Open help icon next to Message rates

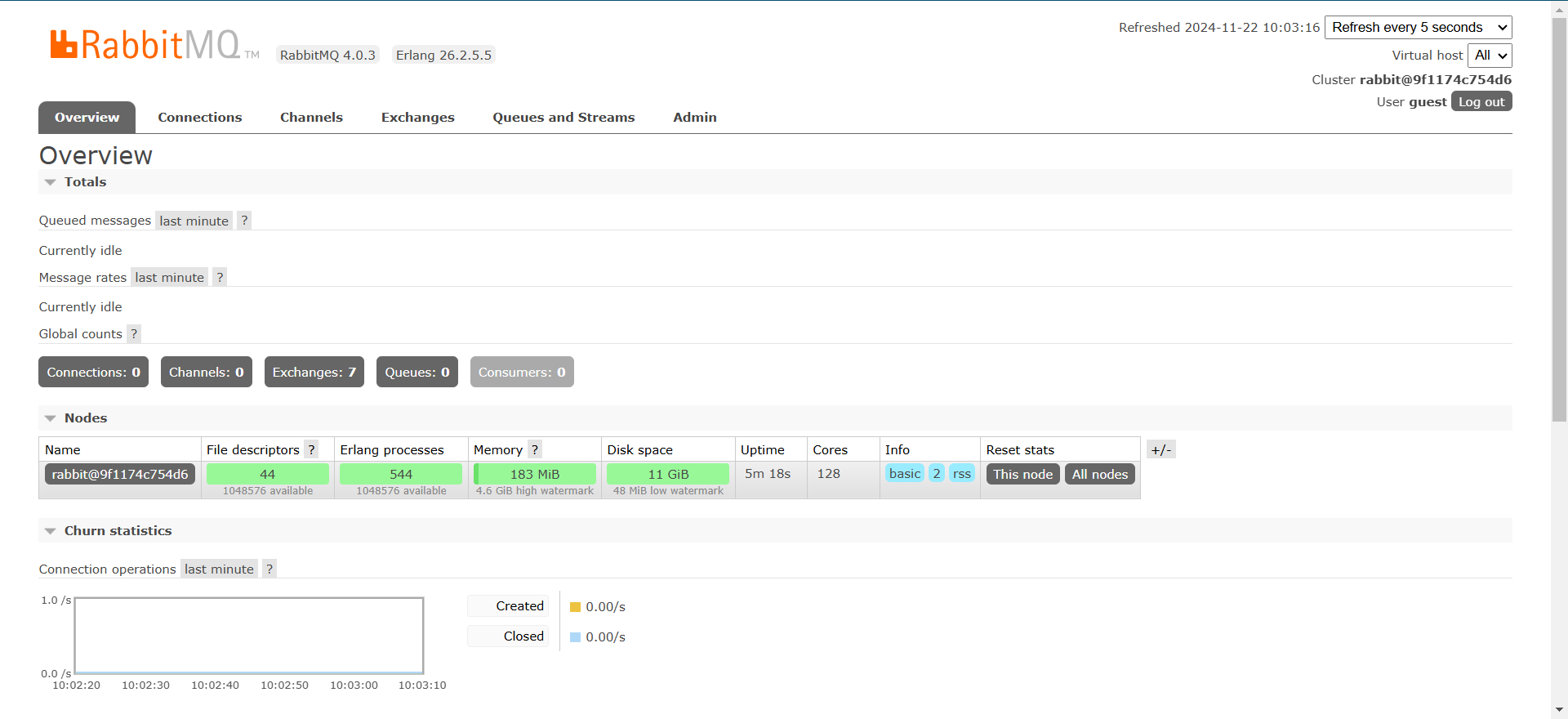tap(220, 277)
